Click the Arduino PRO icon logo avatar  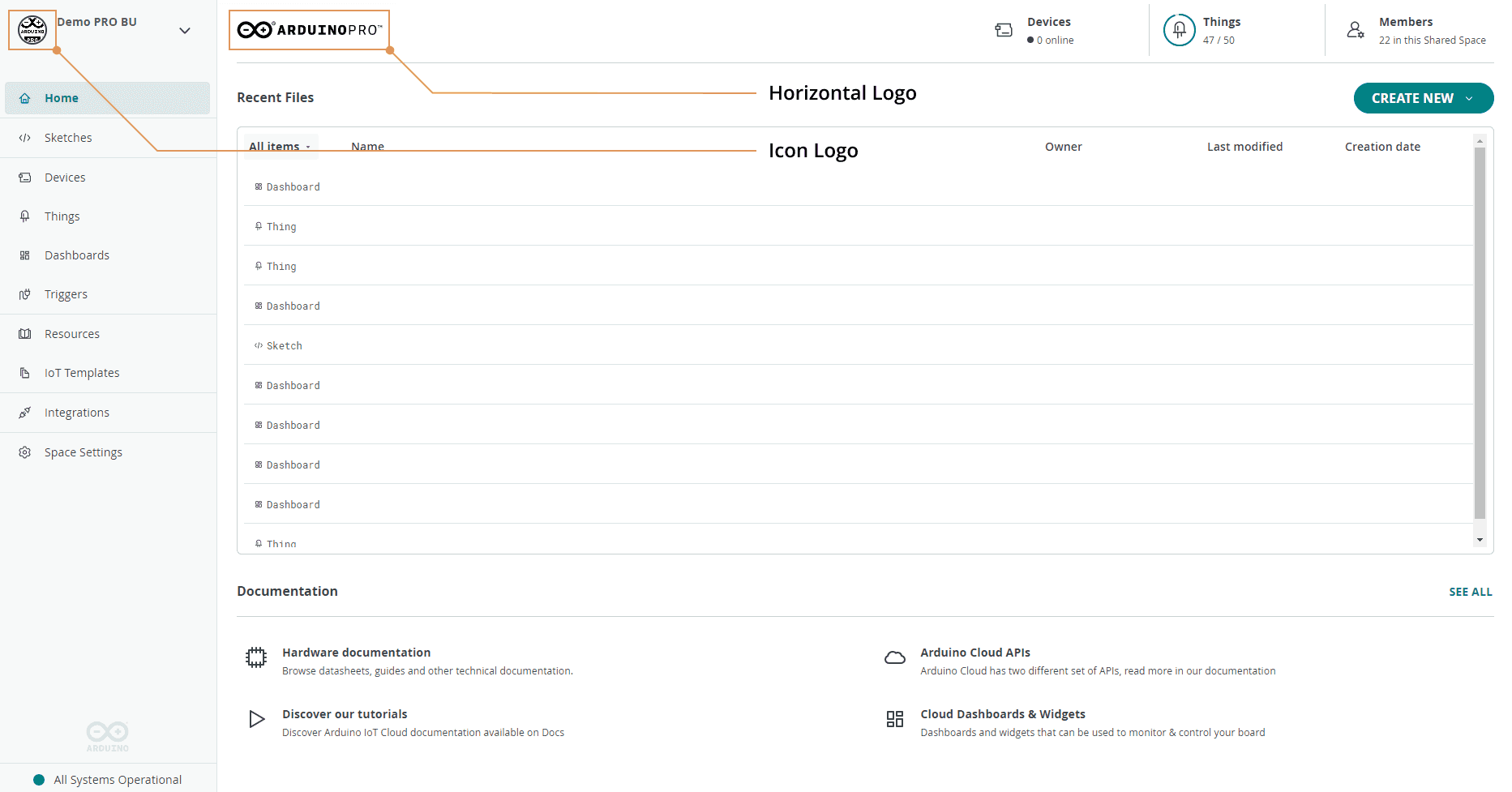click(x=32, y=30)
